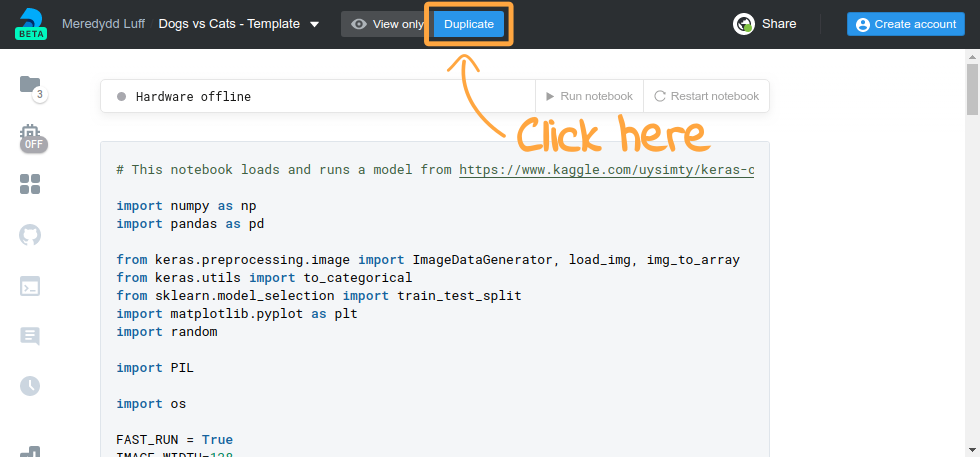The image size is (980, 457).
Task: Click the scrollbar down arrow
Action: [972, 450]
